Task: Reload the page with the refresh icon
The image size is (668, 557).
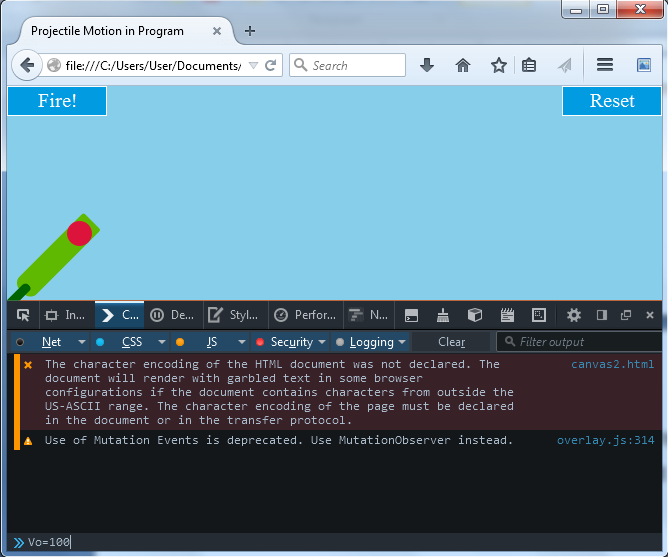Action: (x=271, y=65)
